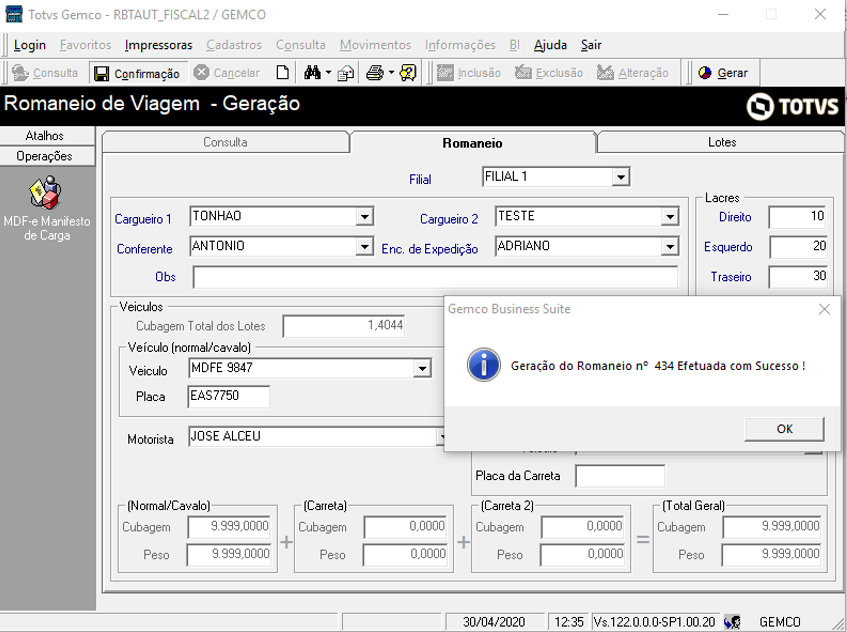
Task: Click the Placa da Carreta field
Action: click(x=620, y=476)
